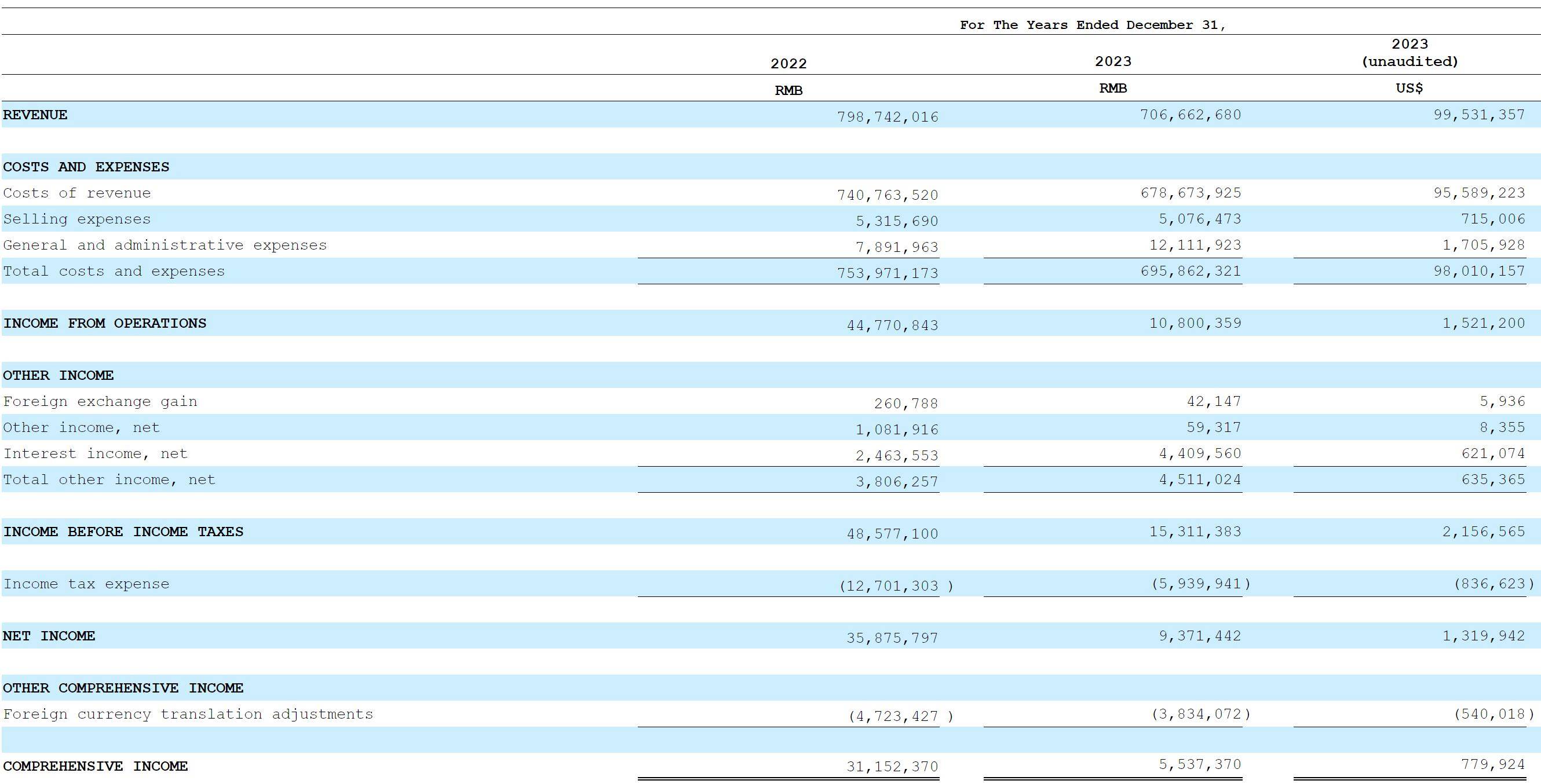Image resolution: width=1541 pixels, height=784 pixels.
Task: Select net income value 35,875,797
Action: point(893,639)
